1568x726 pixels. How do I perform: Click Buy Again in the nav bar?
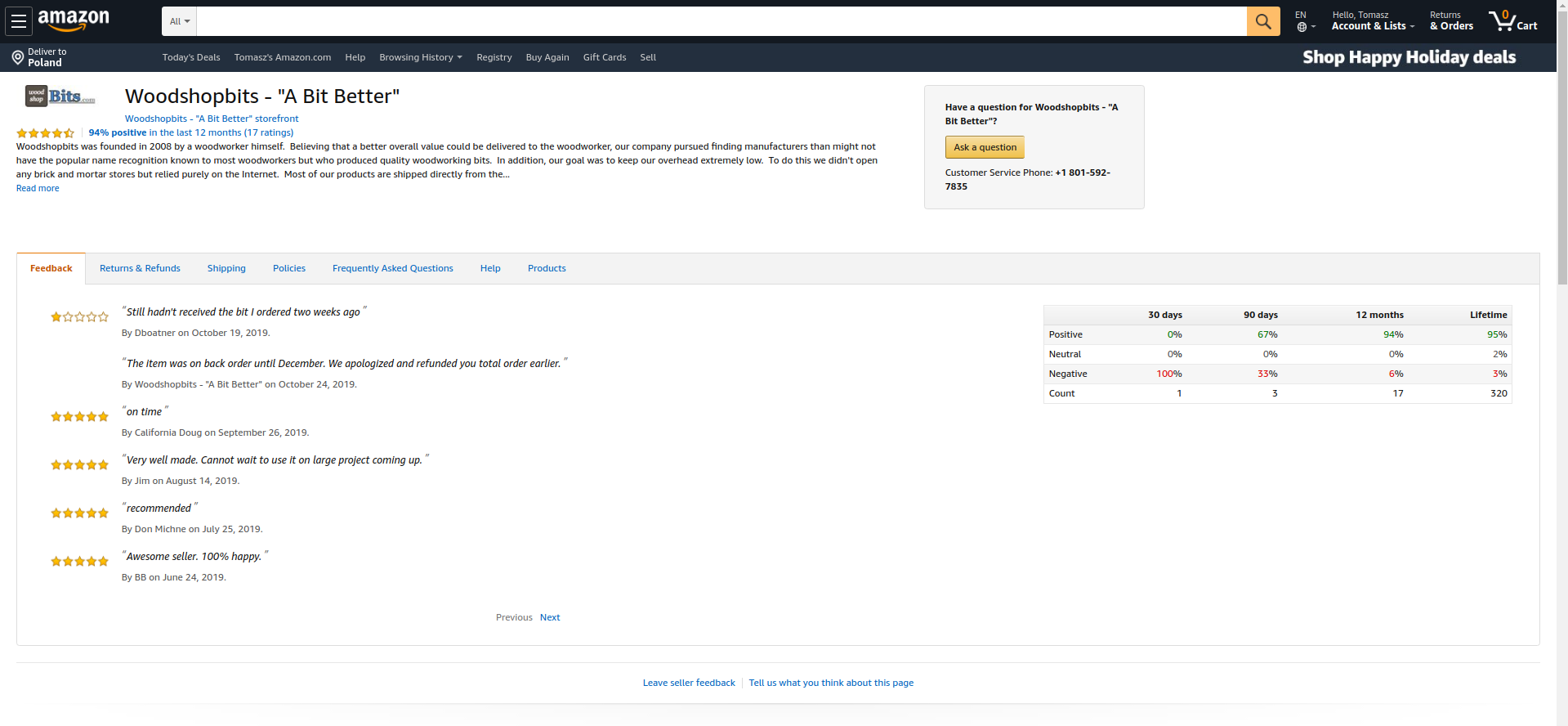(547, 57)
